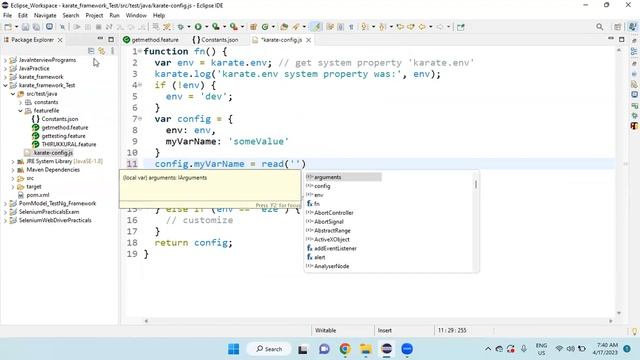
Task: Close the karate-config.js editor tab
Action: [309, 40]
